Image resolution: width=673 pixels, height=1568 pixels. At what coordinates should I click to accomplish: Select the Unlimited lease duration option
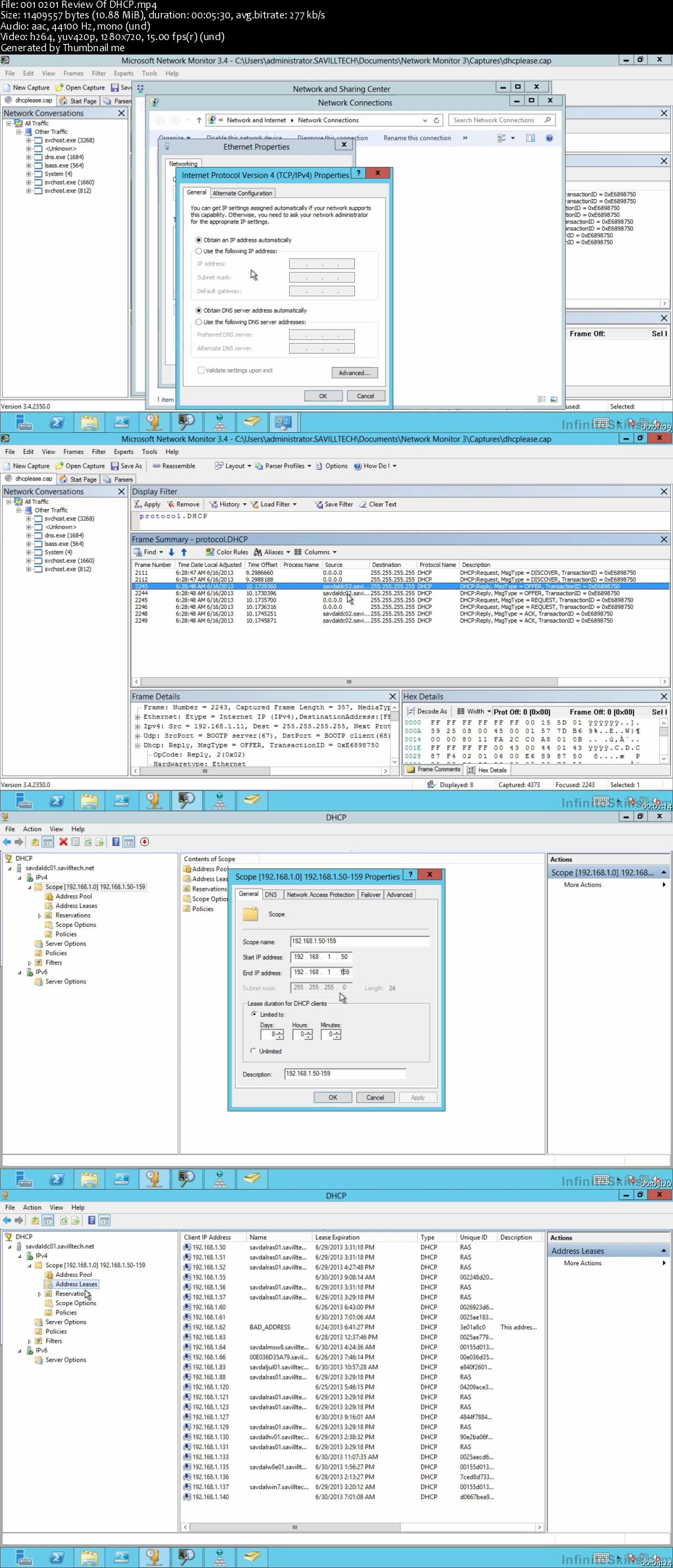pos(254,1051)
